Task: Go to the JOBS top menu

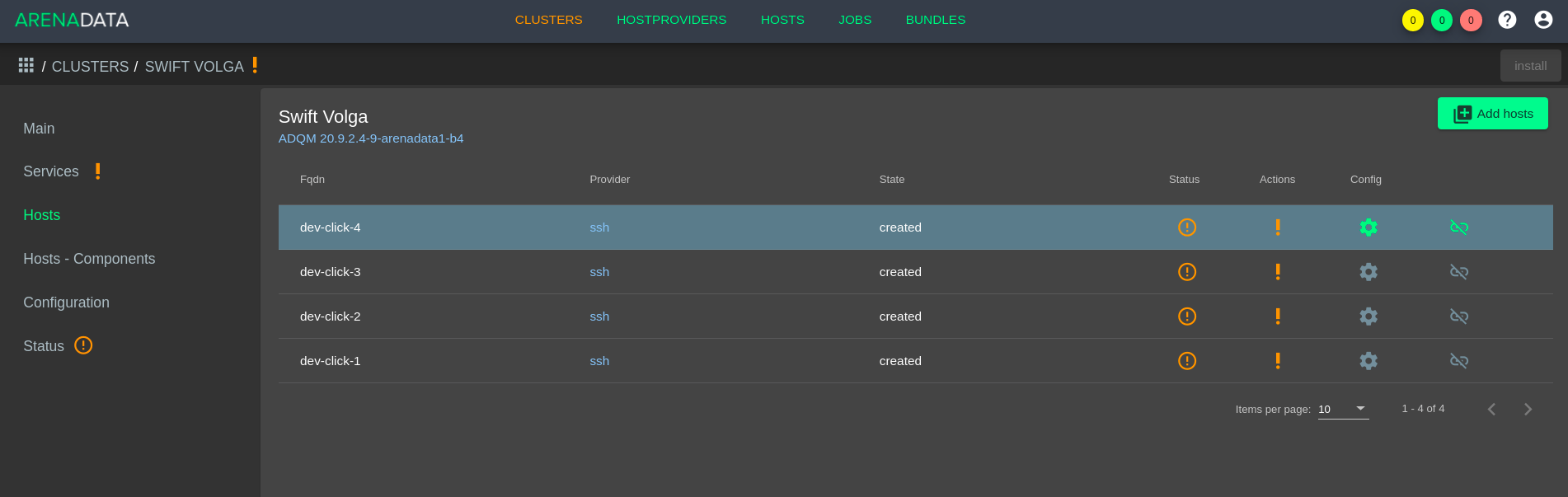Action: pos(855,20)
